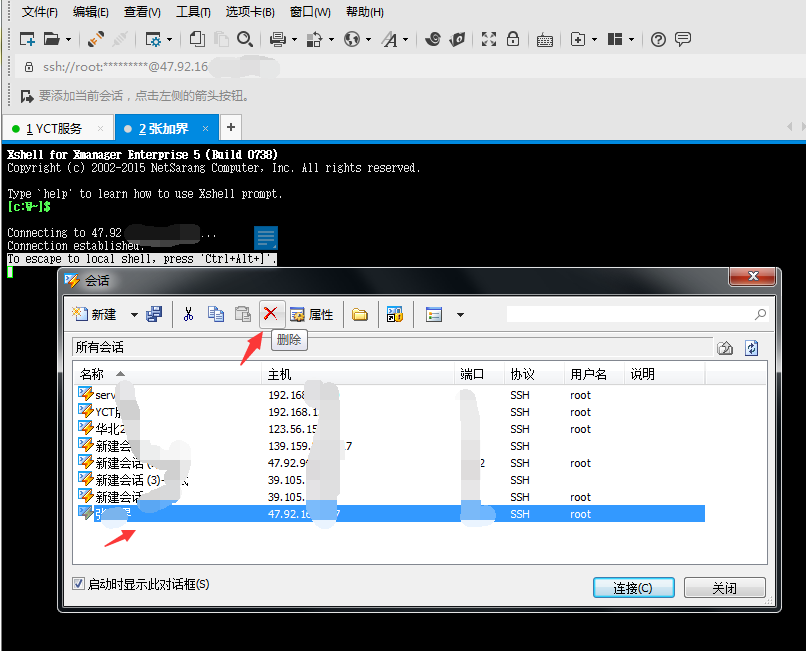Expand the view mode dropdown in session dialog
Screen dimensions: 806x651
[458, 314]
